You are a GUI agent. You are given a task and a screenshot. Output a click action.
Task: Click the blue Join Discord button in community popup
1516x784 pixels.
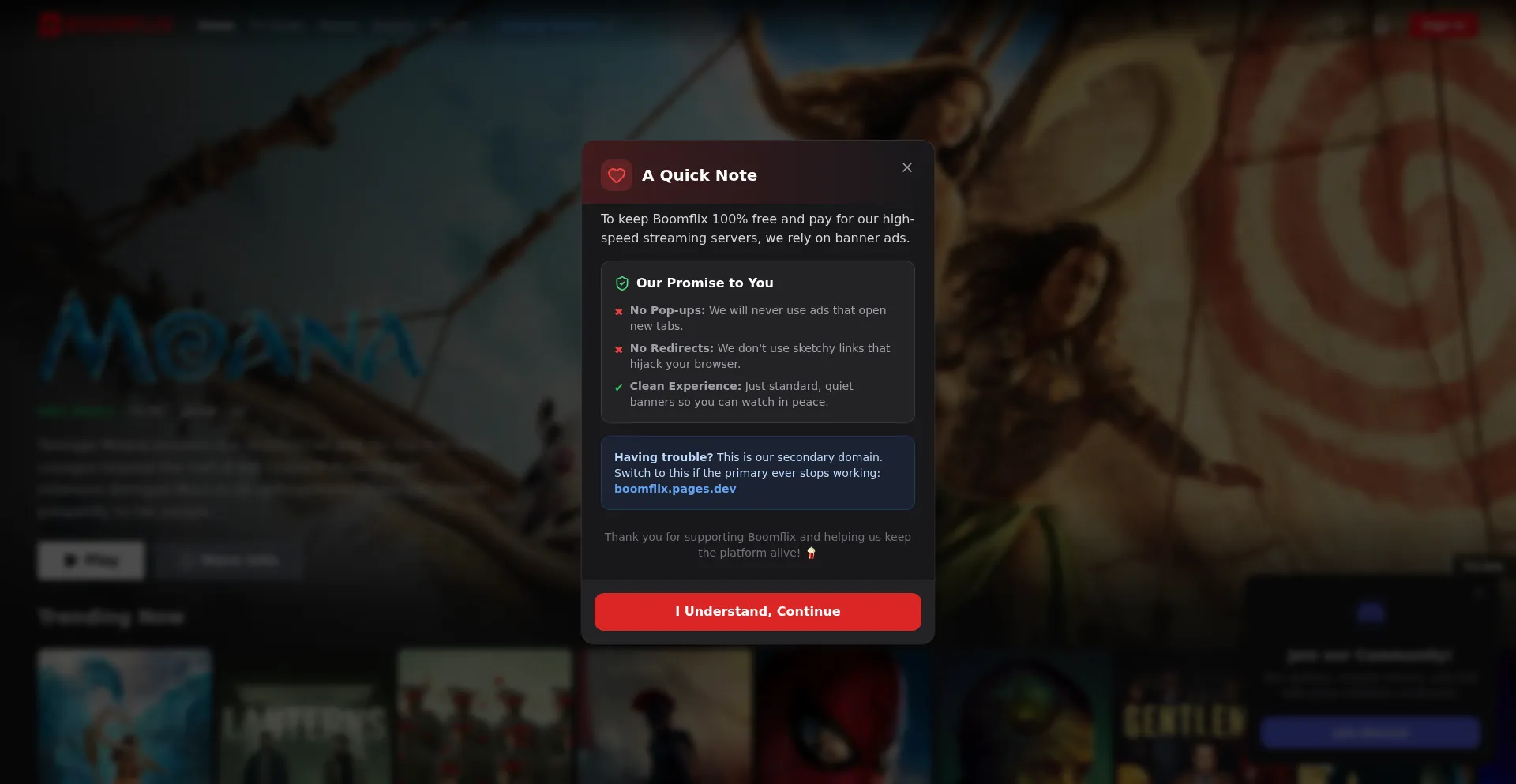pyautogui.click(x=1370, y=733)
